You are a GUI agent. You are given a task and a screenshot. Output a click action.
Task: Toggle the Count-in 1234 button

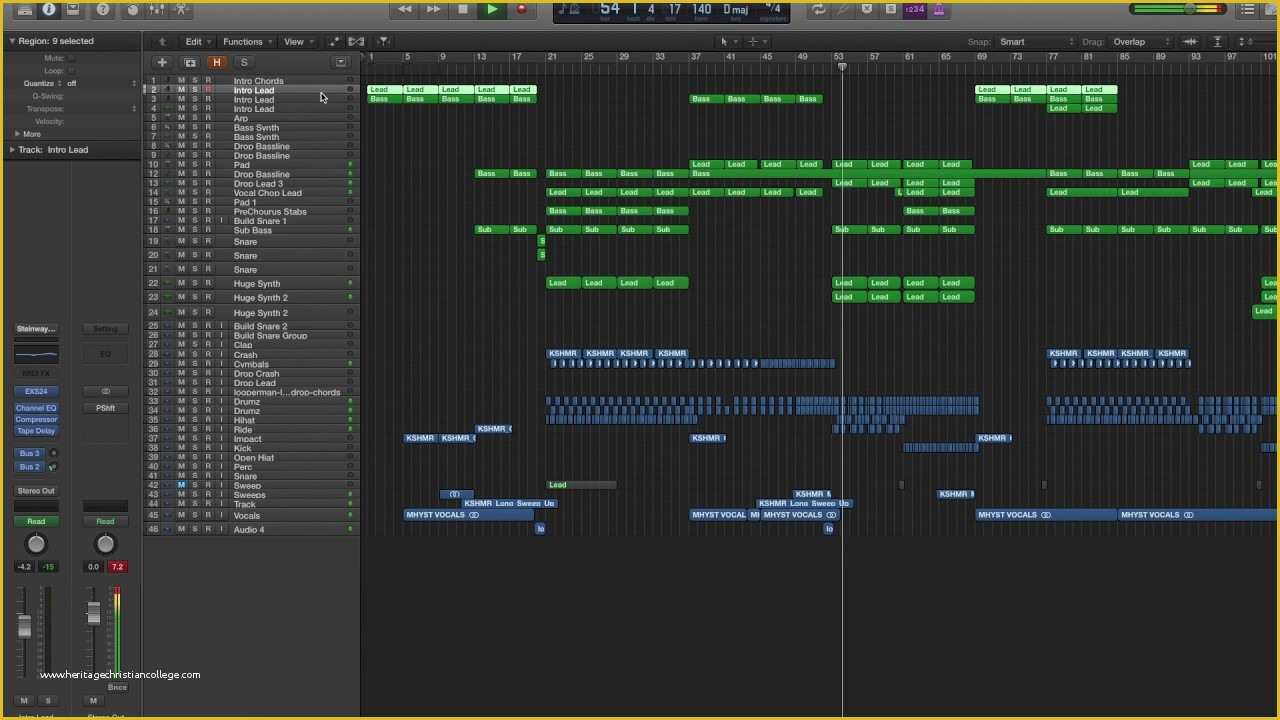coord(914,9)
